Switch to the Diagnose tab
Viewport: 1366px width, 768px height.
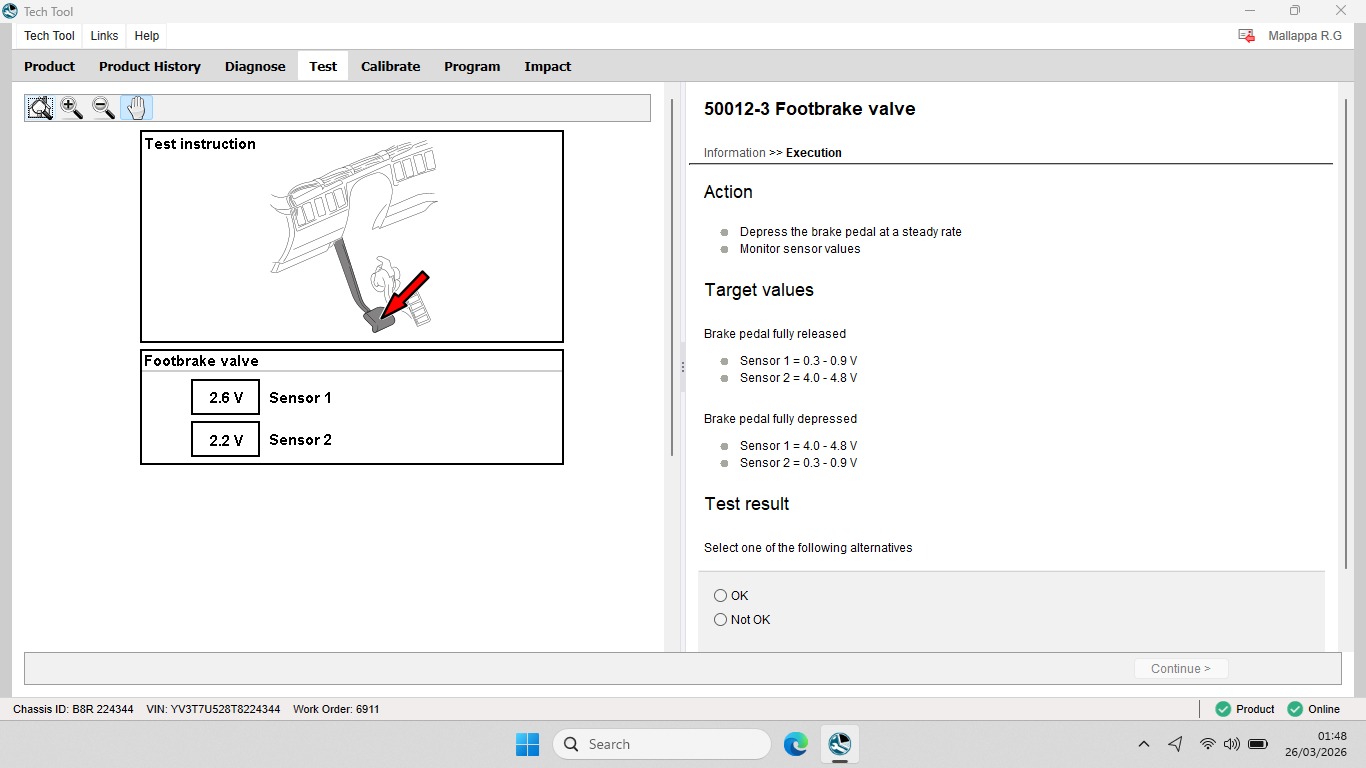(255, 66)
